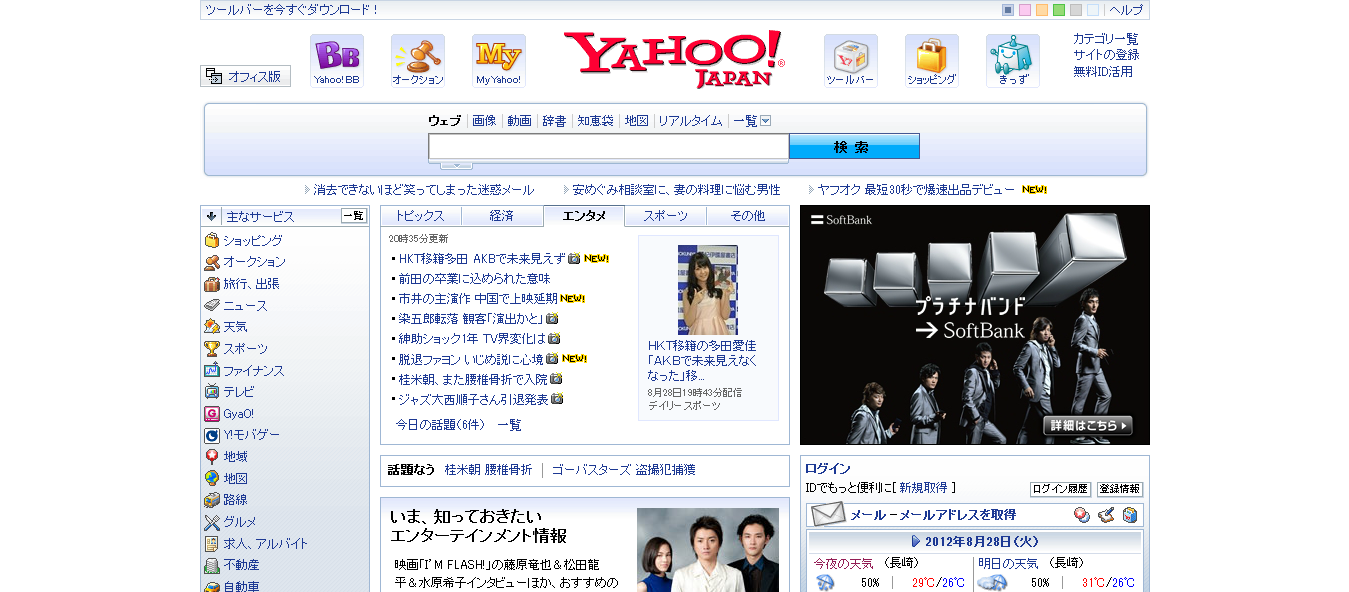
Task: Click the テレビ television icon
Action: tap(212, 392)
